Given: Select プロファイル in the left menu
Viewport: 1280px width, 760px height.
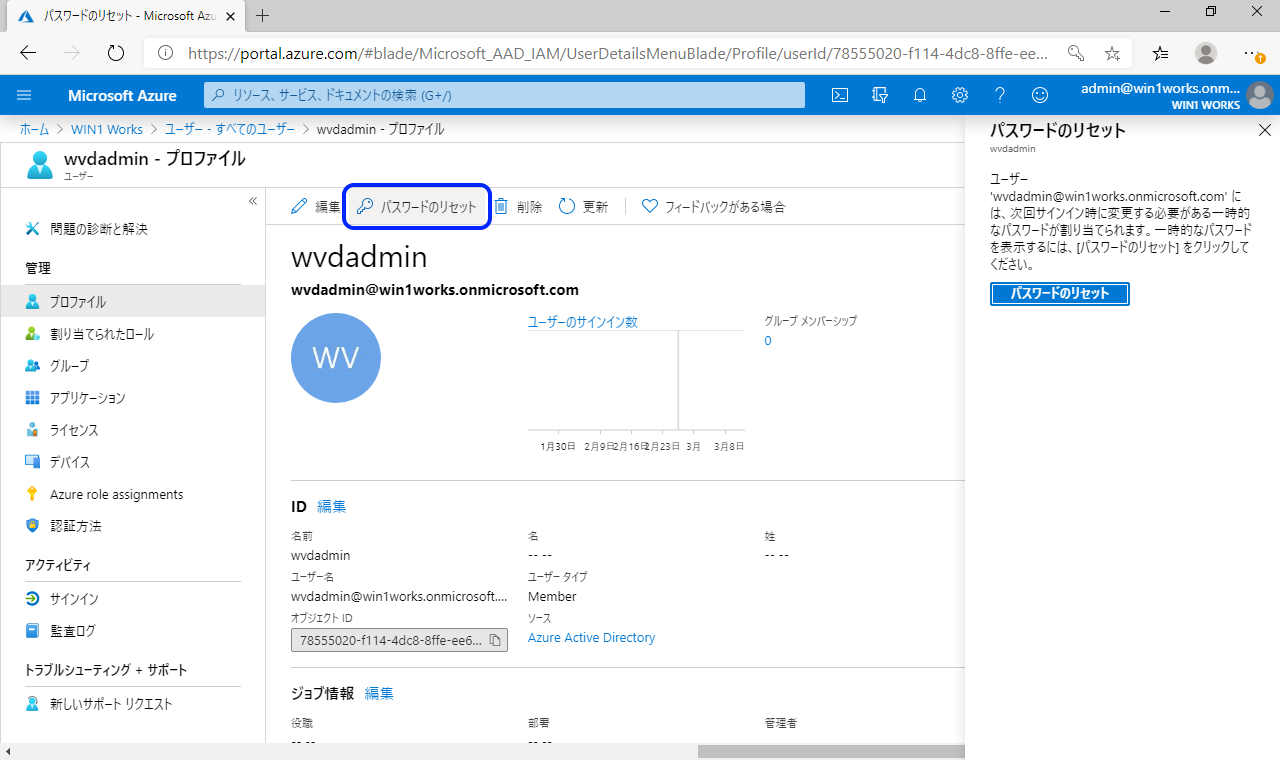Looking at the screenshot, I should [x=132, y=302].
